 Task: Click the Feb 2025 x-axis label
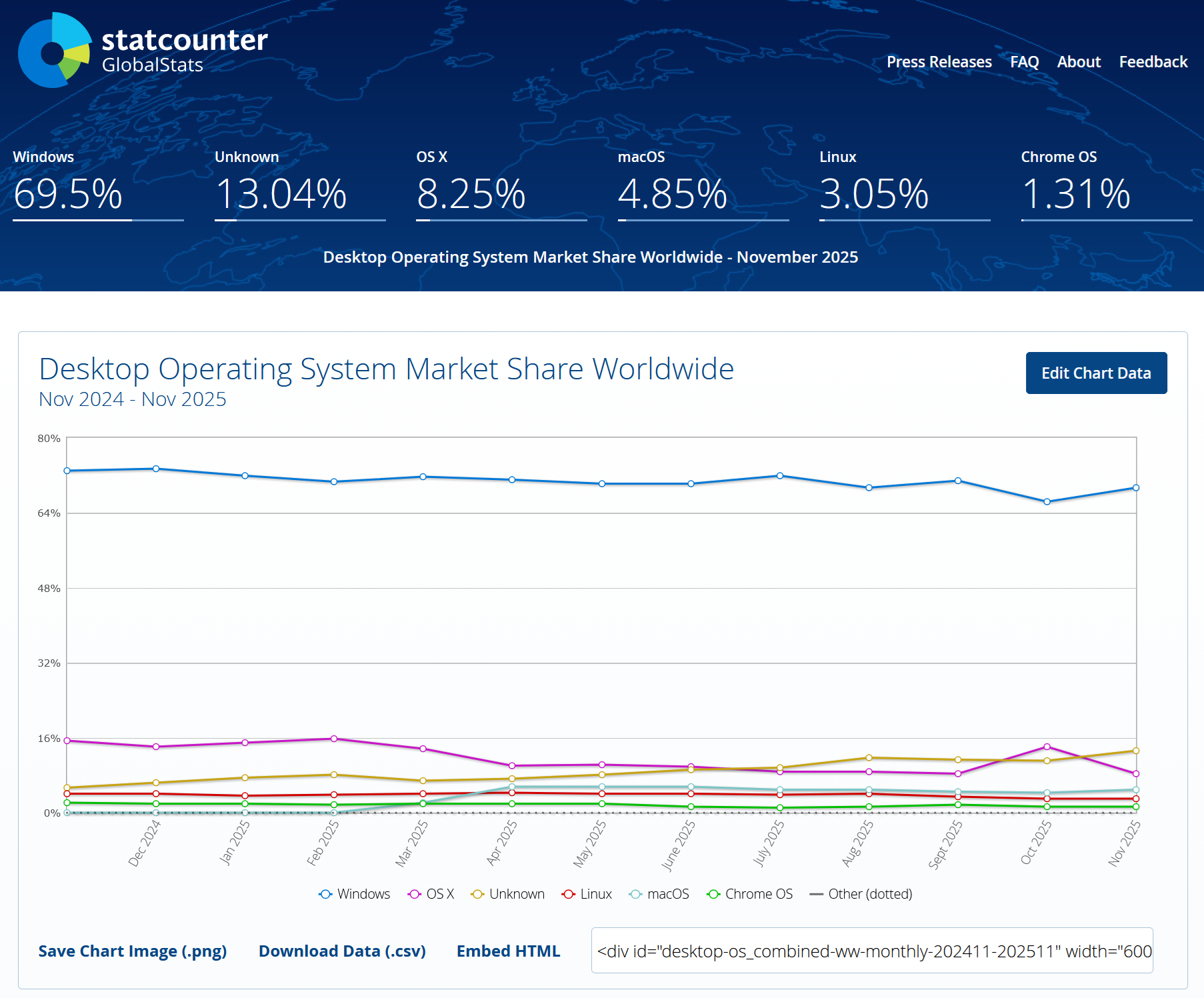pyautogui.click(x=323, y=843)
